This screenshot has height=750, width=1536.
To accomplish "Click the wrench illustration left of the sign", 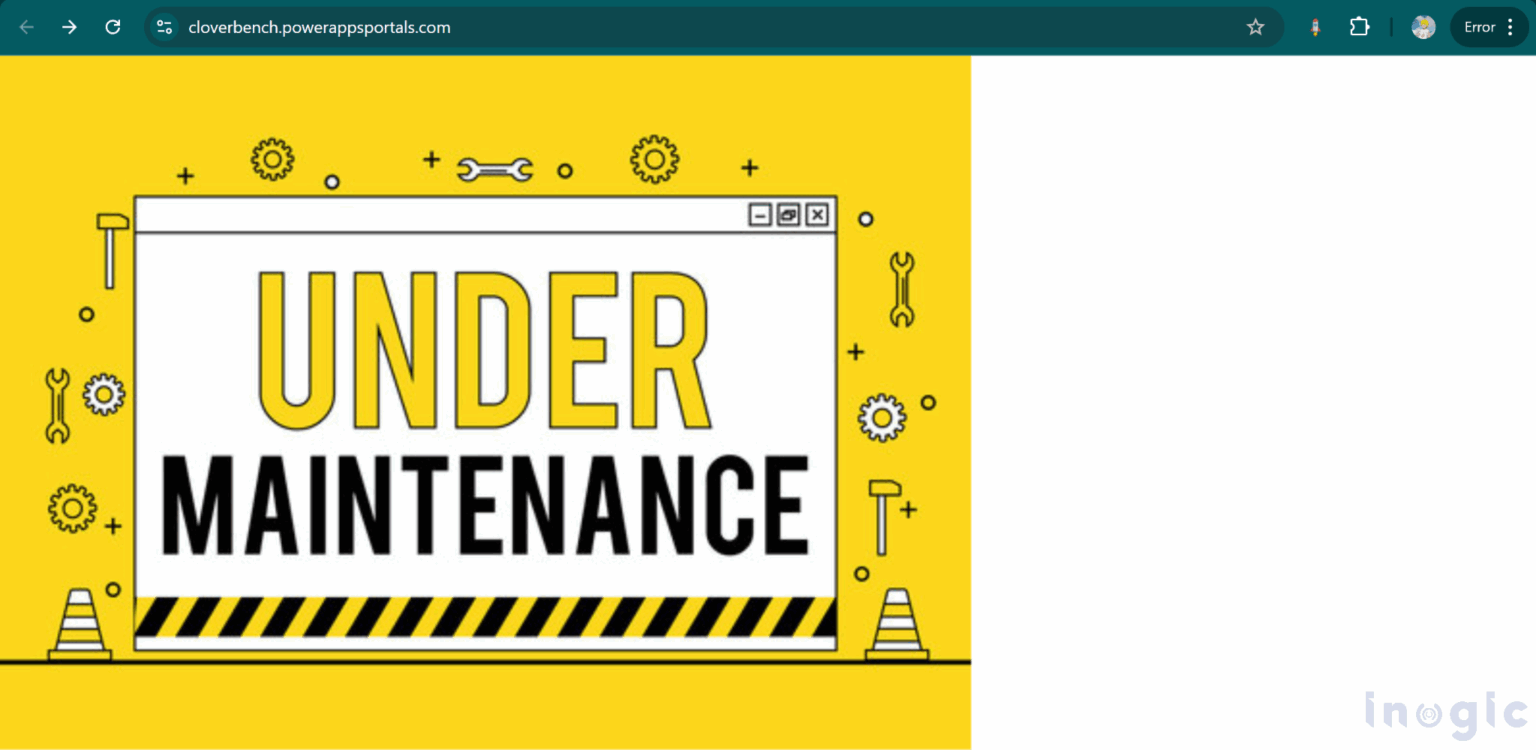I will 57,405.
